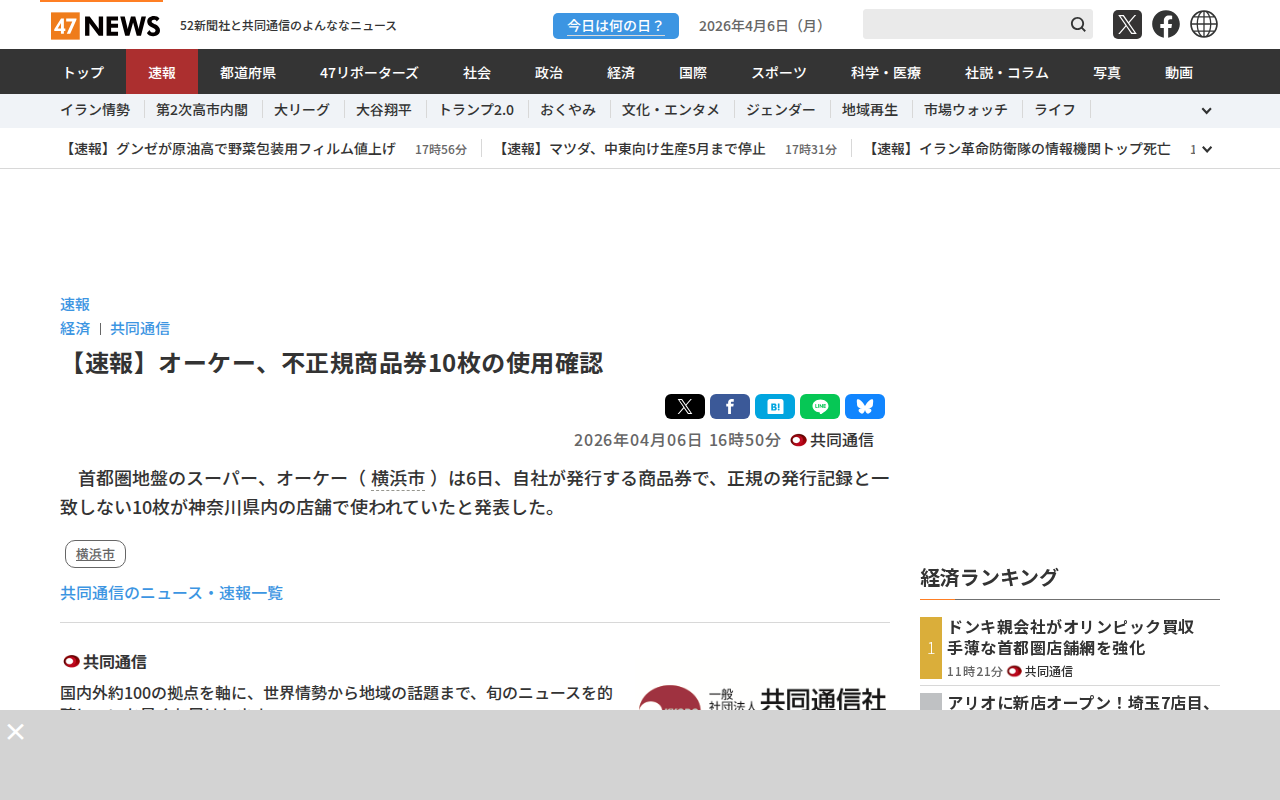
Task: Close the bottom banner ad
Action: 16,731
